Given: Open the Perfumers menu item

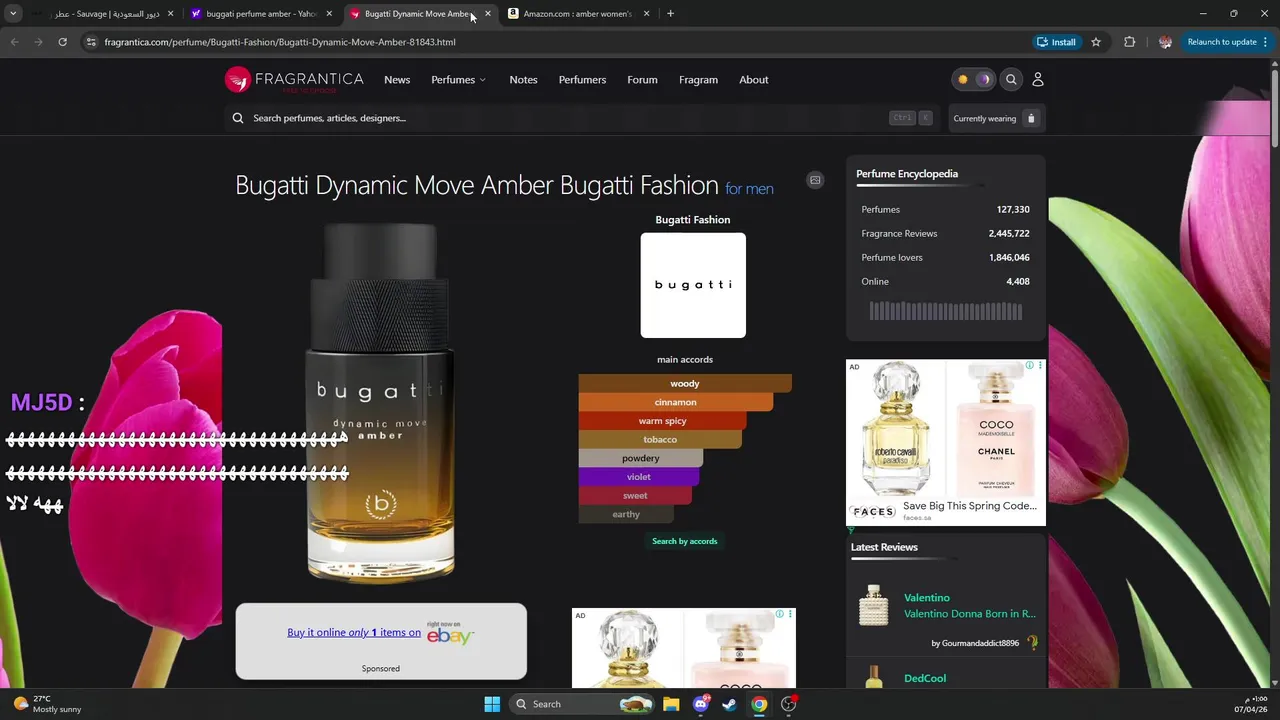Looking at the screenshot, I should (x=582, y=80).
